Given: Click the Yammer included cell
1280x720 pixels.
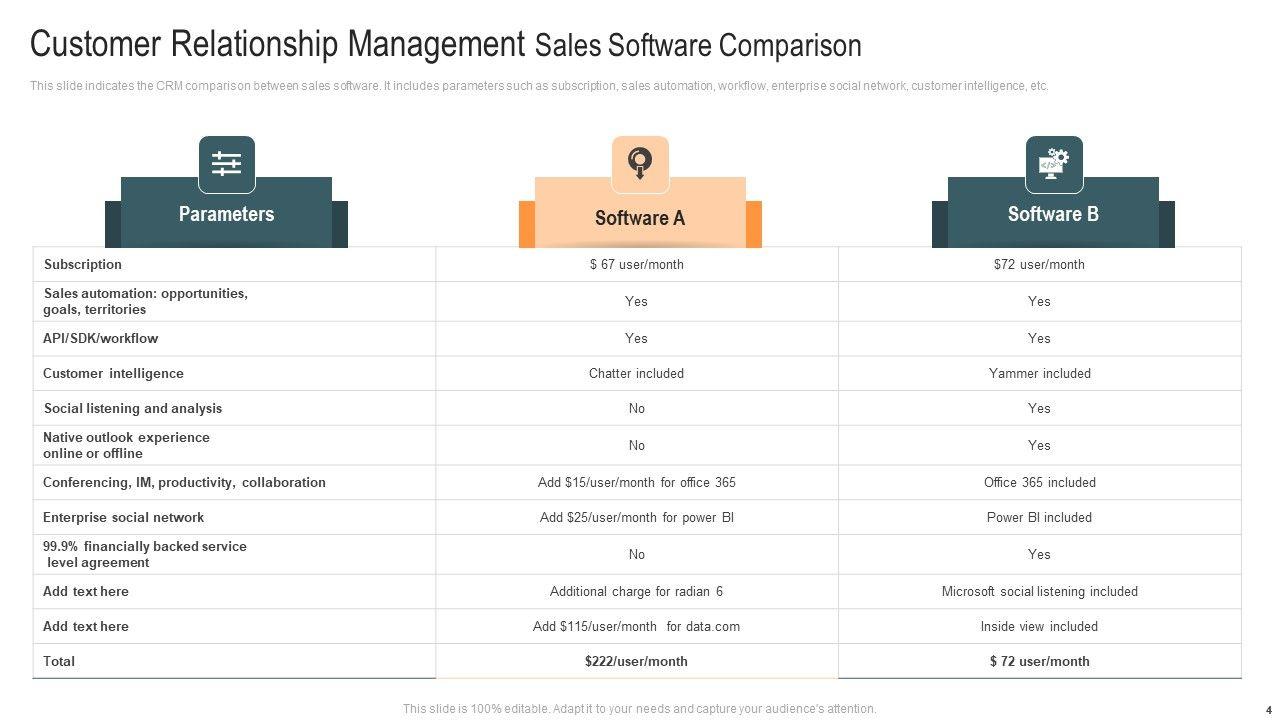Looking at the screenshot, I should point(1039,373).
